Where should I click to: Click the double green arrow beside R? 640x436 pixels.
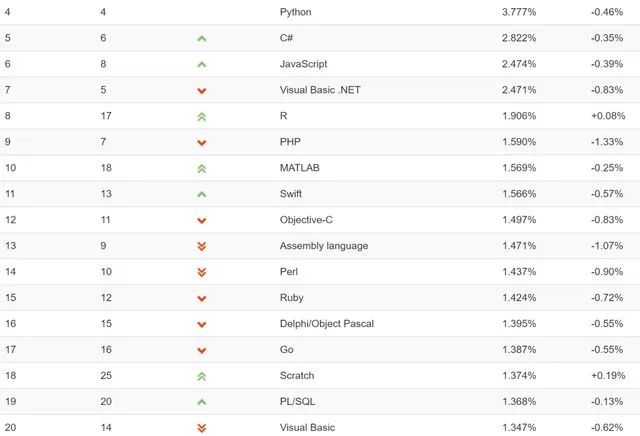click(x=202, y=116)
